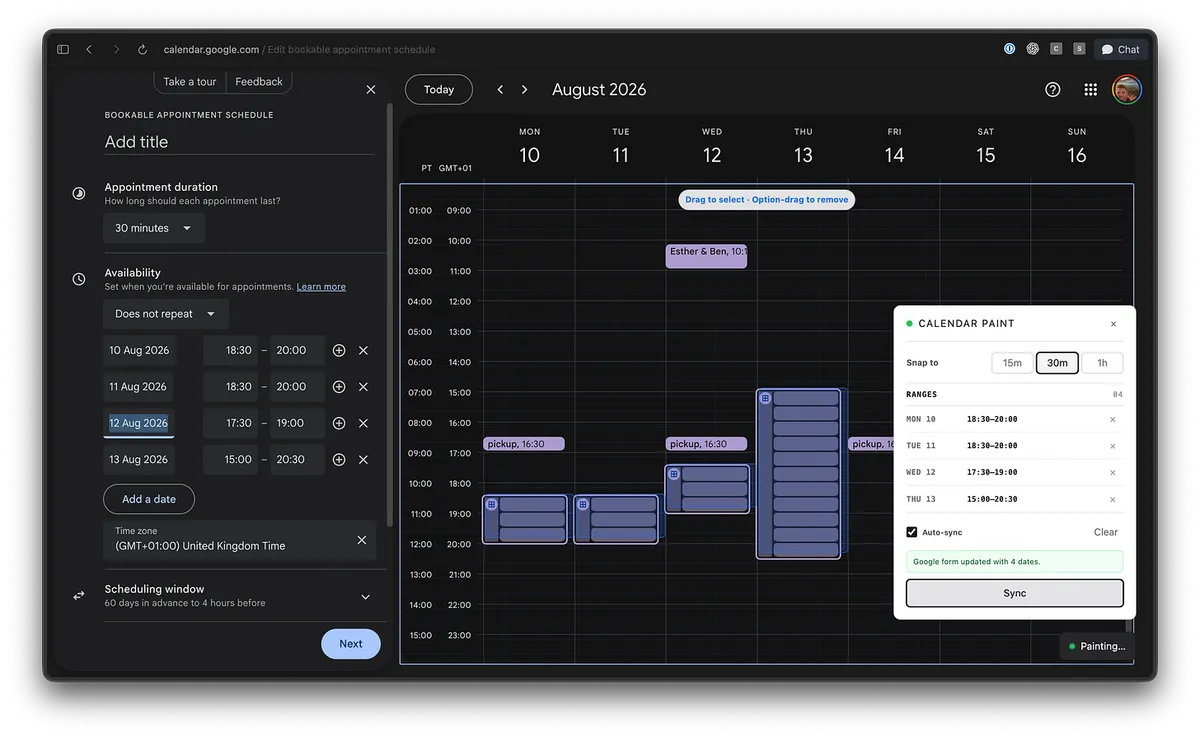Open the 30 minutes duration dropdown
This screenshot has height=738, width=1200.
click(x=154, y=228)
